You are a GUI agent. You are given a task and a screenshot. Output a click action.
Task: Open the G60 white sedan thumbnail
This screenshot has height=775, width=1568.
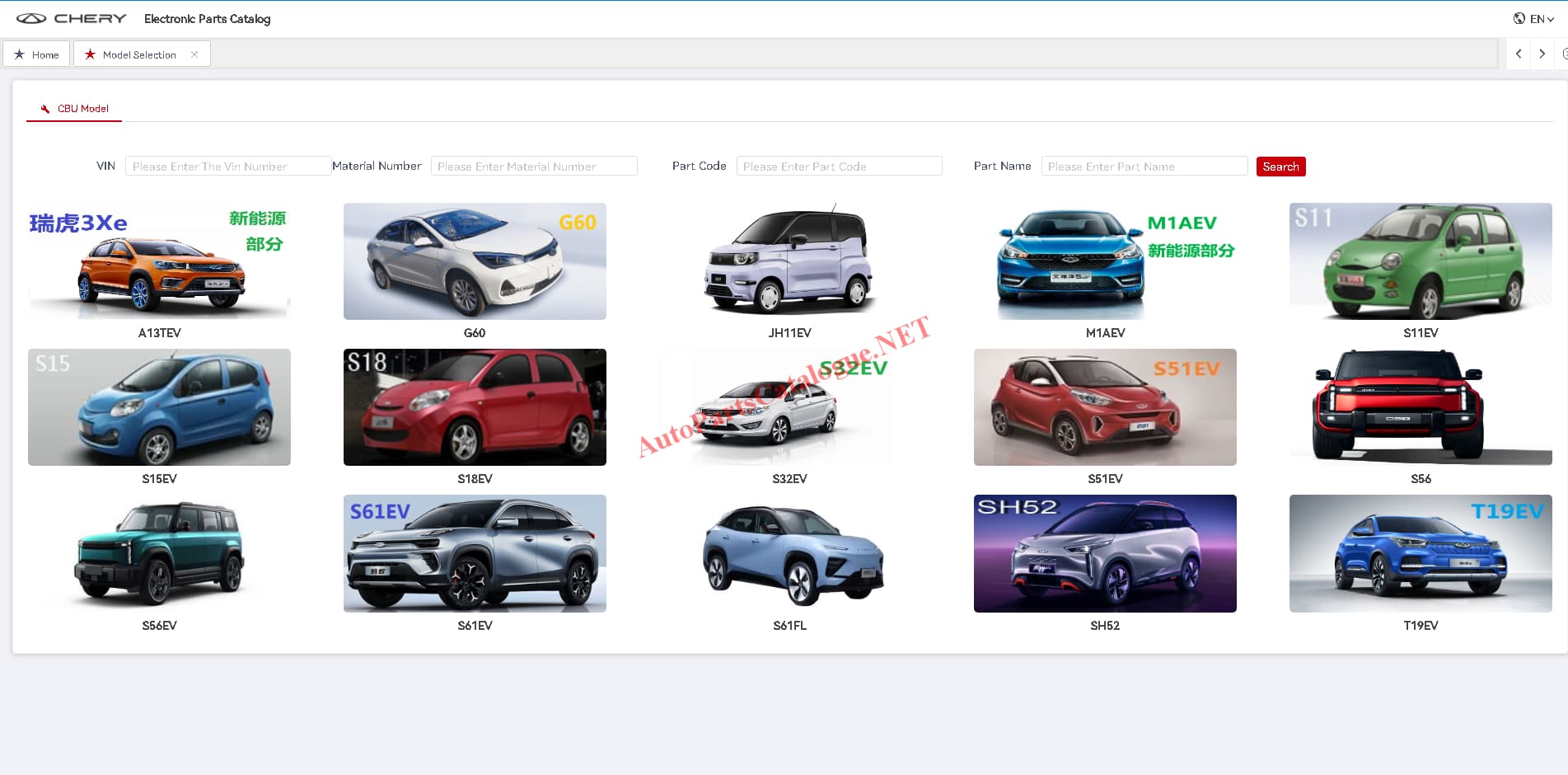pyautogui.click(x=475, y=261)
